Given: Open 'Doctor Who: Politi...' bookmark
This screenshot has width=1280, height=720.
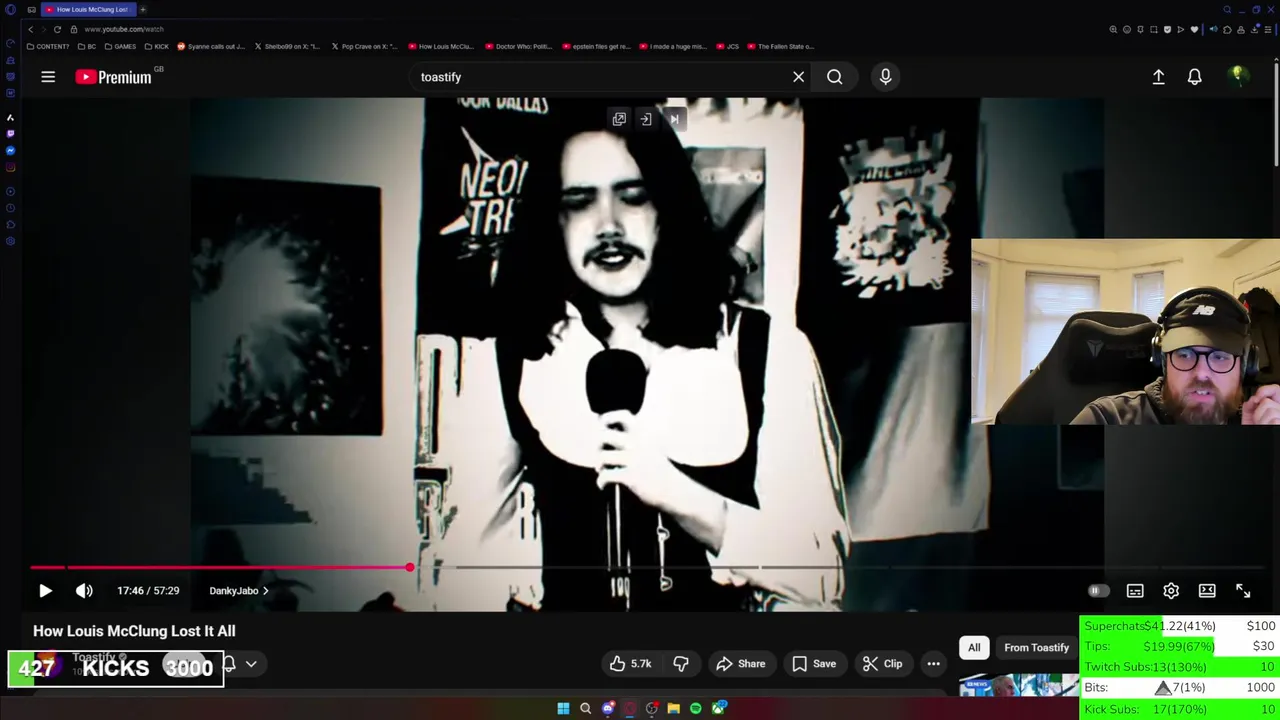Looking at the screenshot, I should pyautogui.click(x=520, y=46).
